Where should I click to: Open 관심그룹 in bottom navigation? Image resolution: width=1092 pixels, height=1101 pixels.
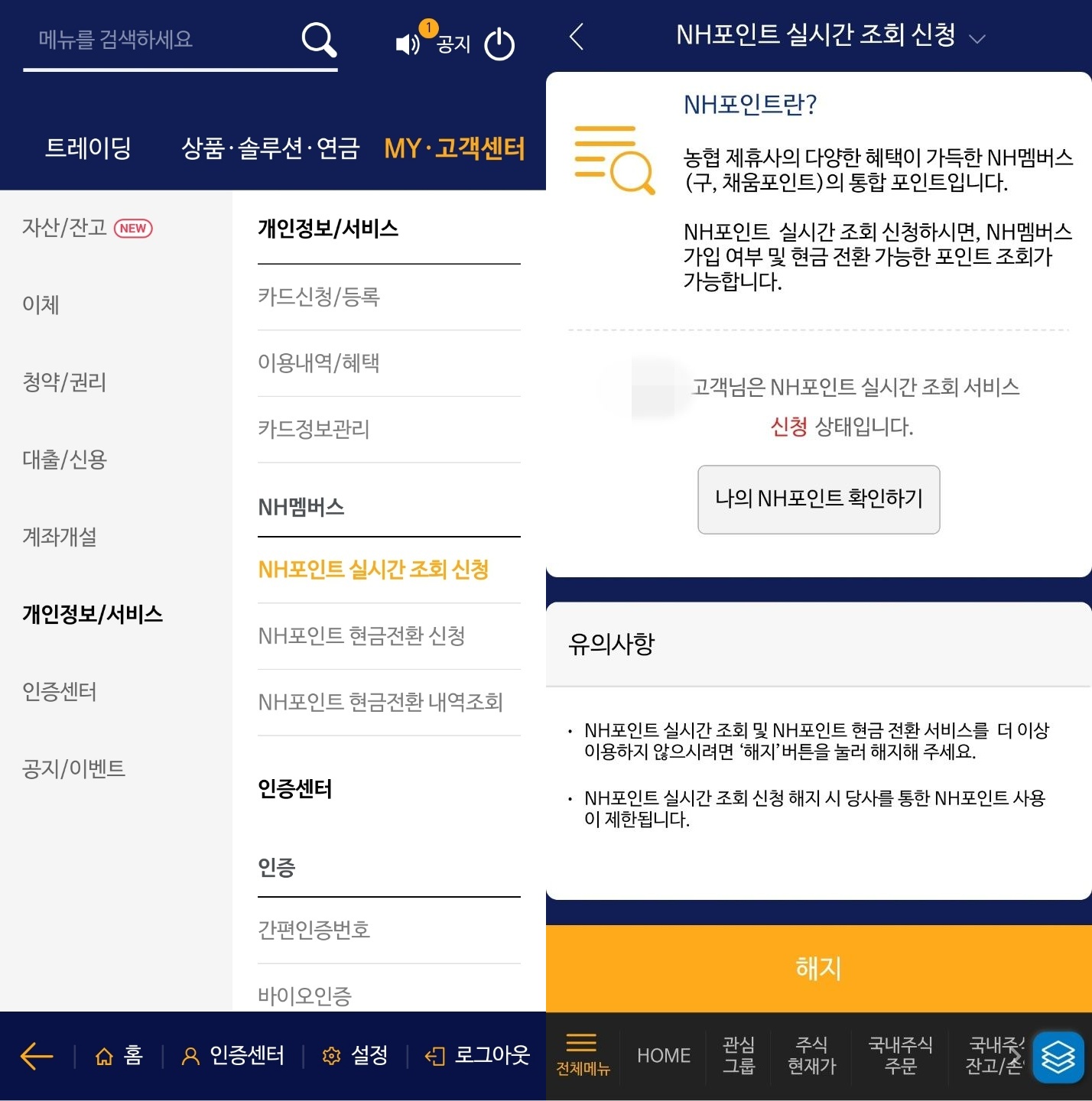click(x=739, y=1055)
